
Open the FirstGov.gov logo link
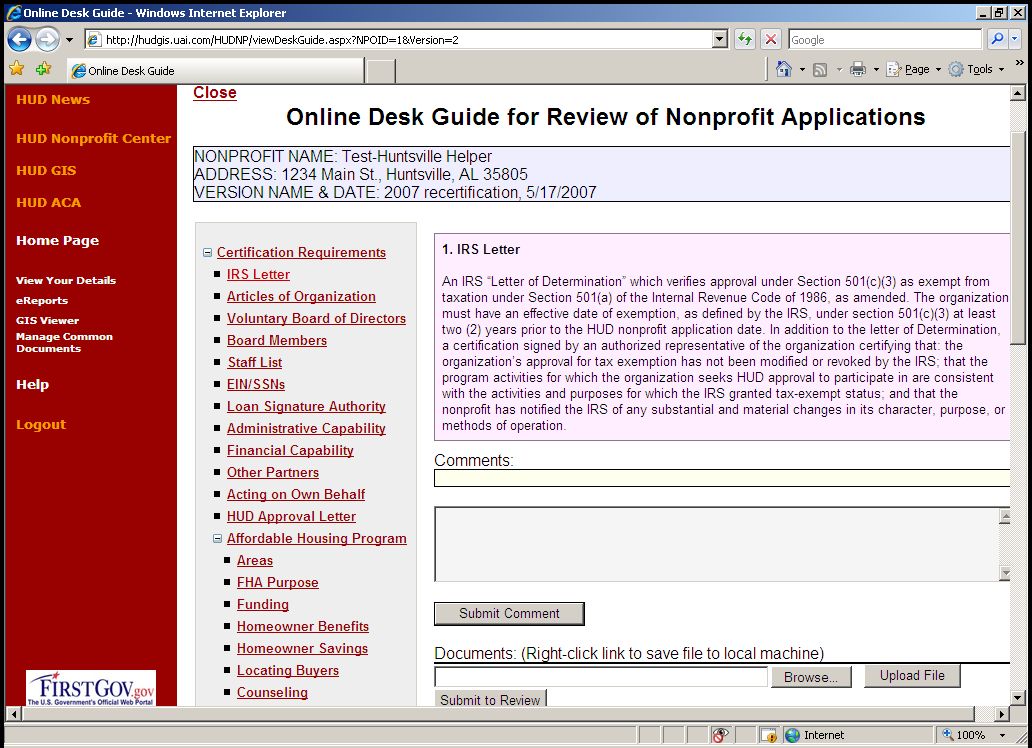click(x=91, y=689)
